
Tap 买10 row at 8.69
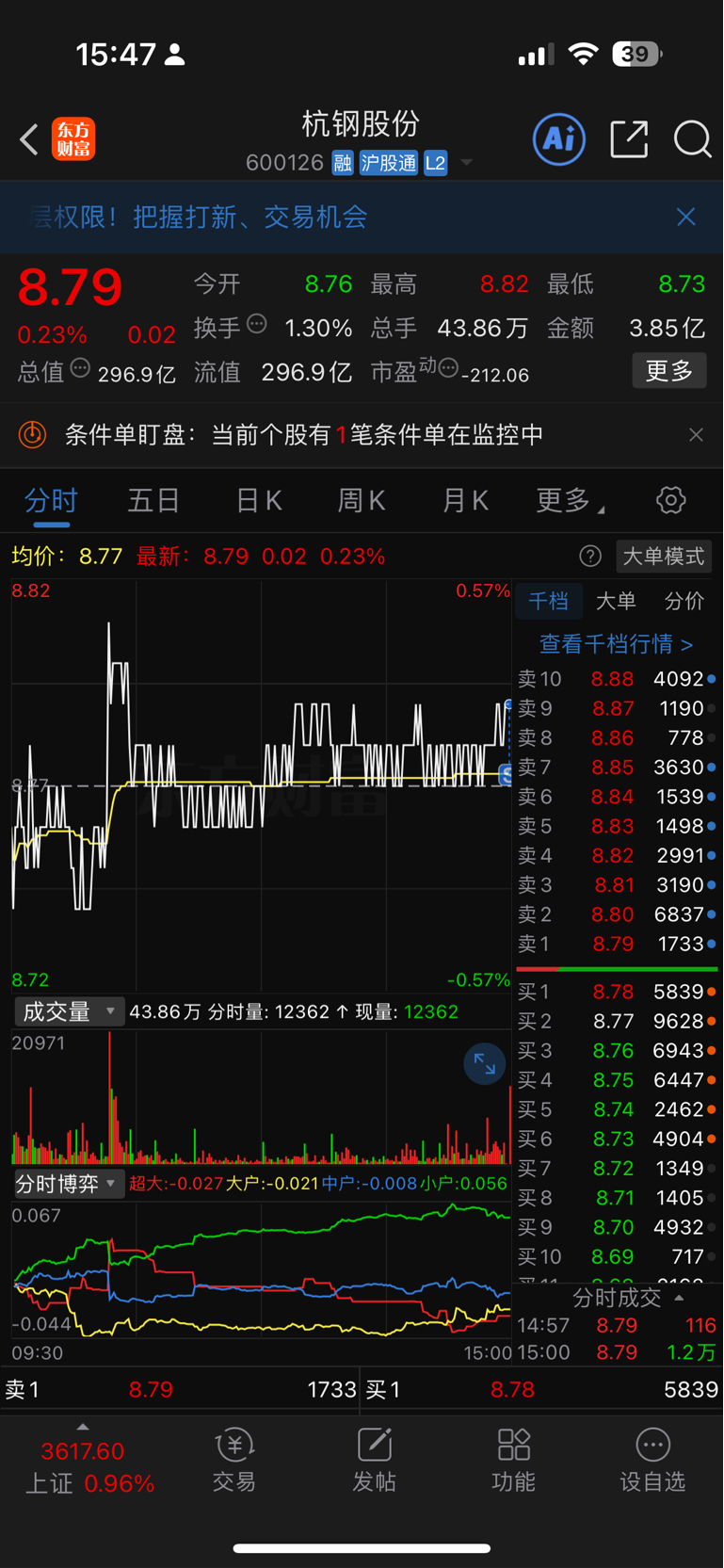pos(616,1256)
